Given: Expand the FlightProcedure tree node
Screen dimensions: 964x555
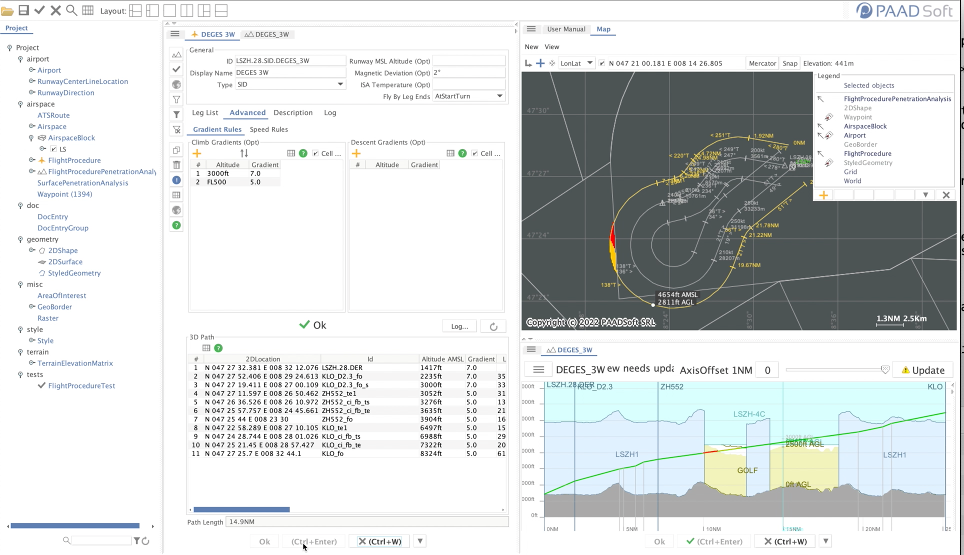Looking at the screenshot, I should pos(32,160).
